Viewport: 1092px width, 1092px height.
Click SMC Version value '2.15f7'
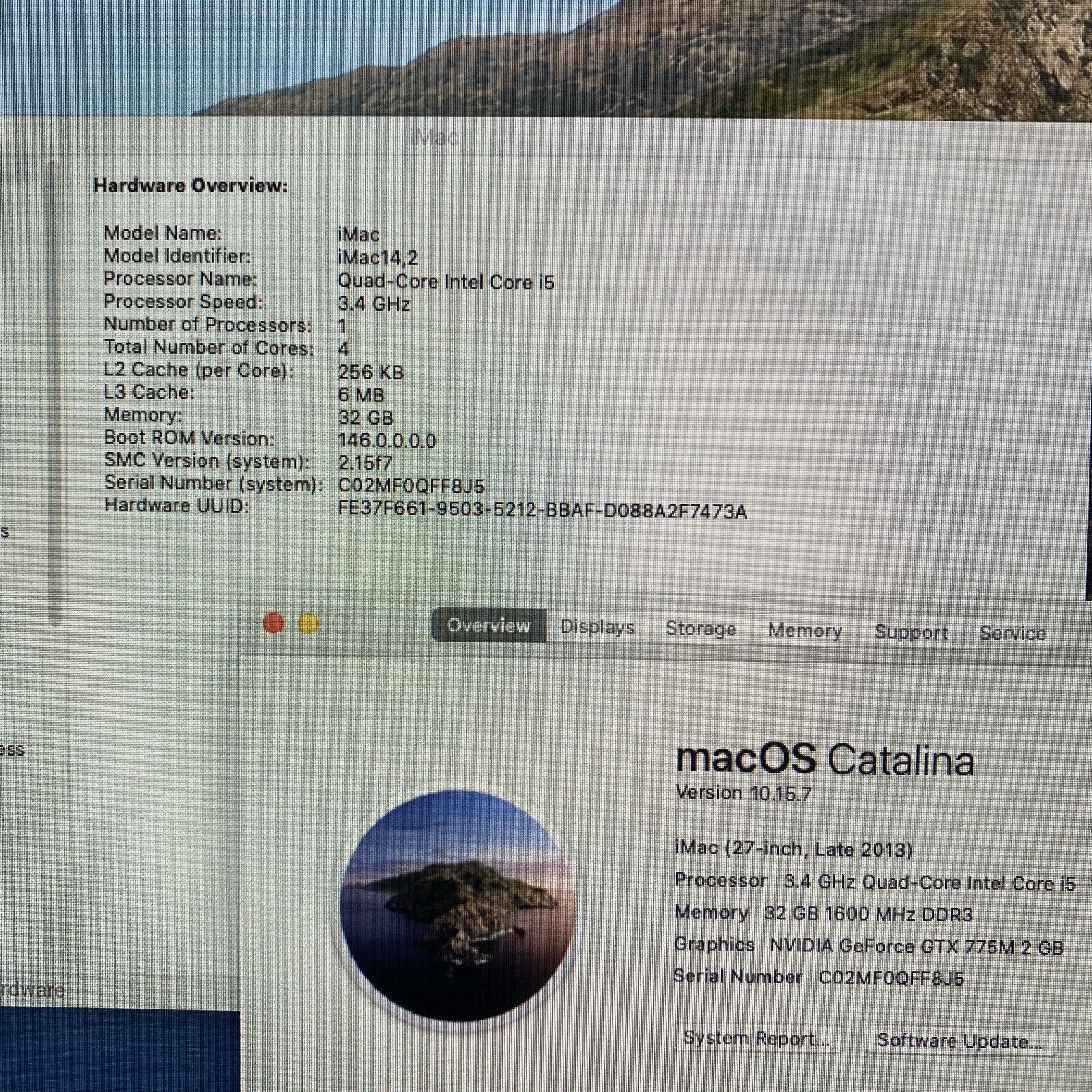[365, 463]
